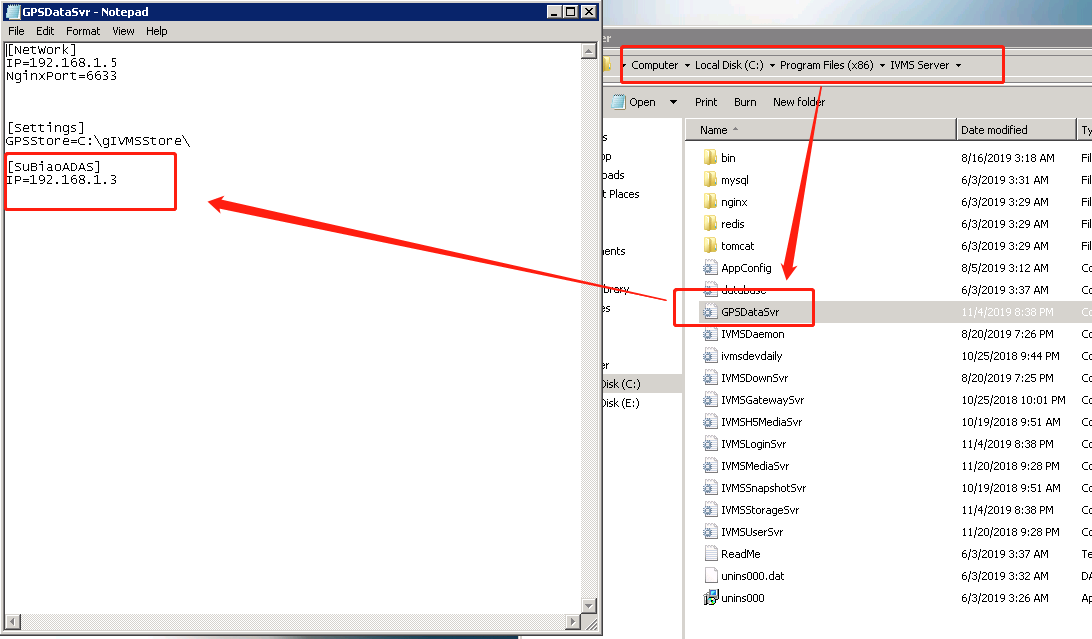Expand the Local Disk (C:) breadcrumb dropdown
The height and width of the screenshot is (639, 1092).
coord(772,65)
